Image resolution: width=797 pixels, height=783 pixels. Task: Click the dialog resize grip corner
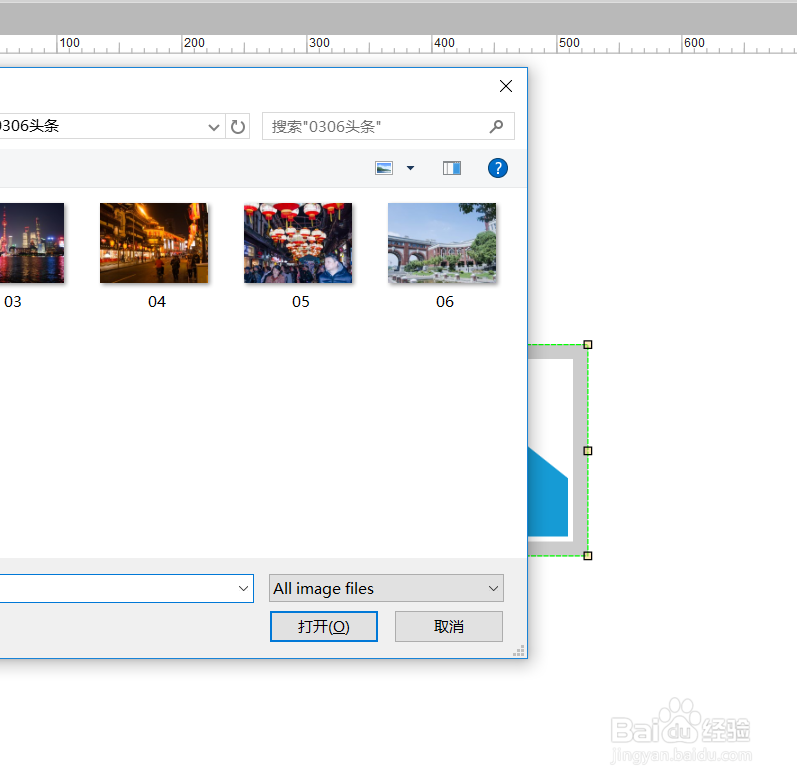(519, 651)
